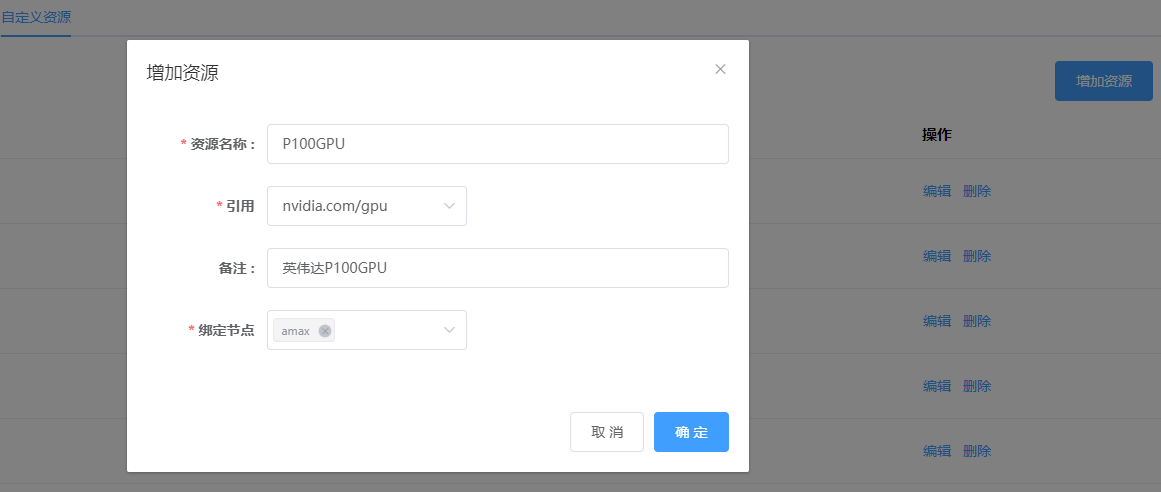Click 编辑 link in the third table row

[937, 322]
